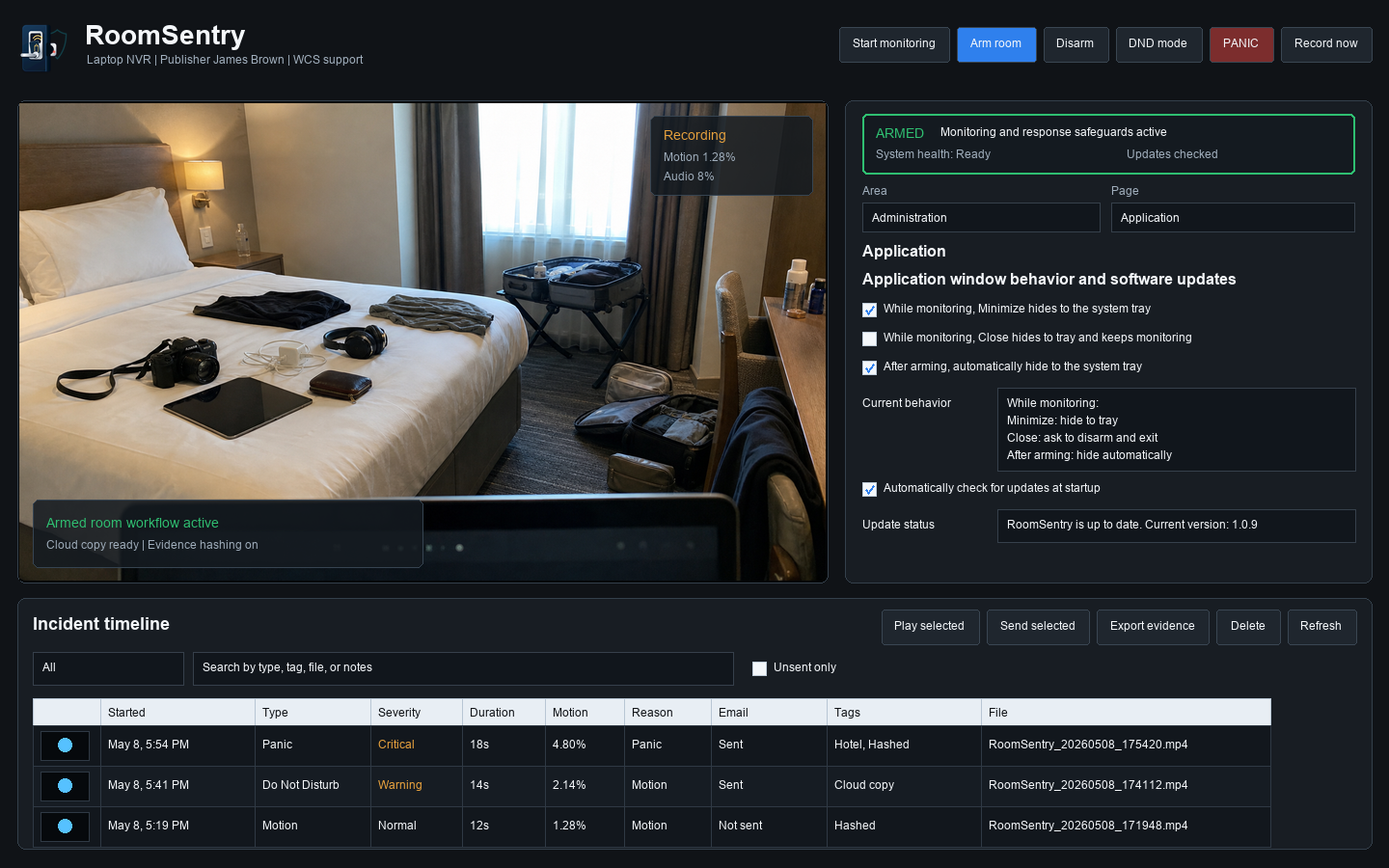Click Play selected button
The width and height of the screenshot is (1389, 868).
[x=930, y=627]
